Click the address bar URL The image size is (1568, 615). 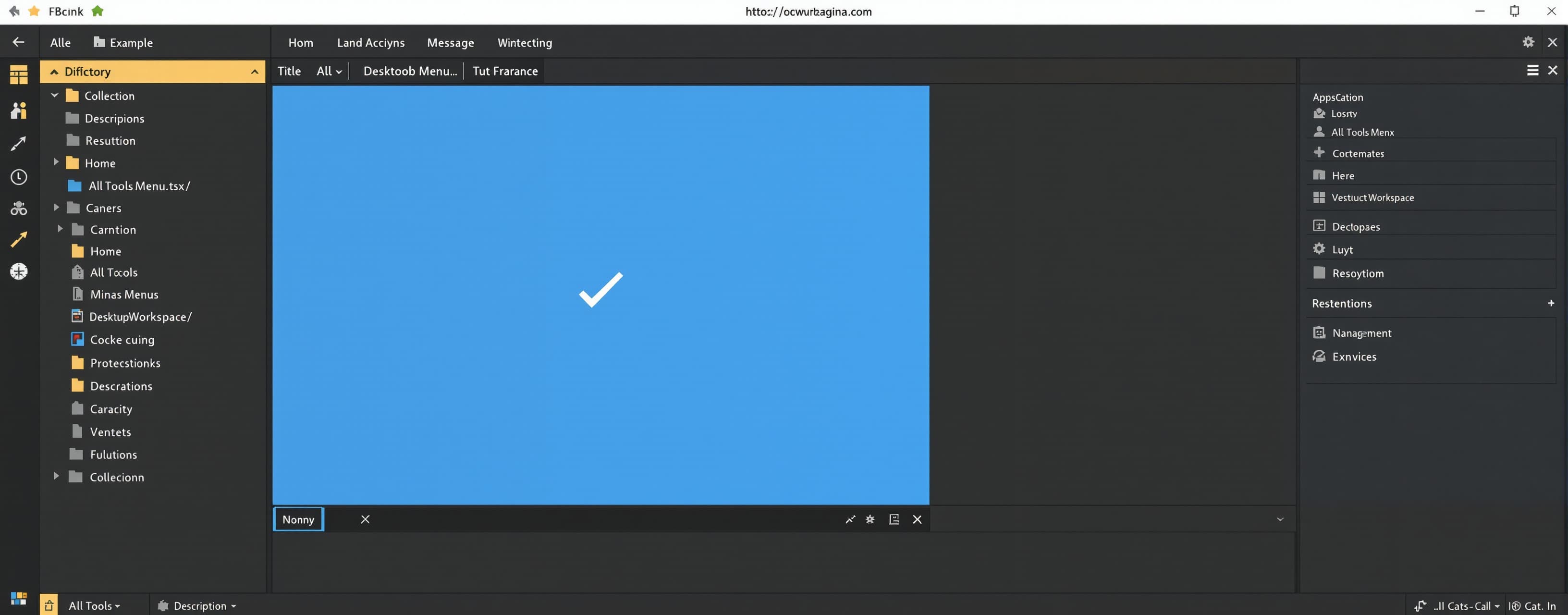[x=808, y=12]
